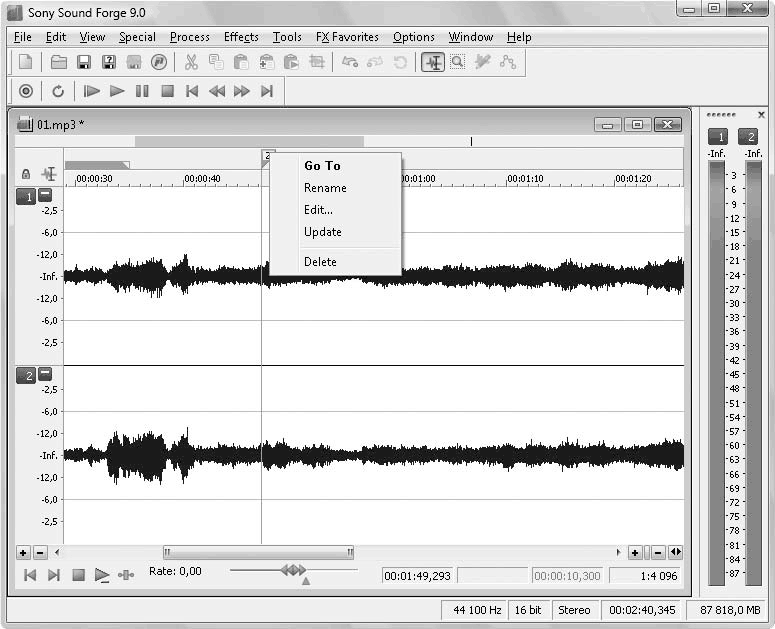Click the New file icon in toolbar
This screenshot has width=775, height=629.
(26, 62)
